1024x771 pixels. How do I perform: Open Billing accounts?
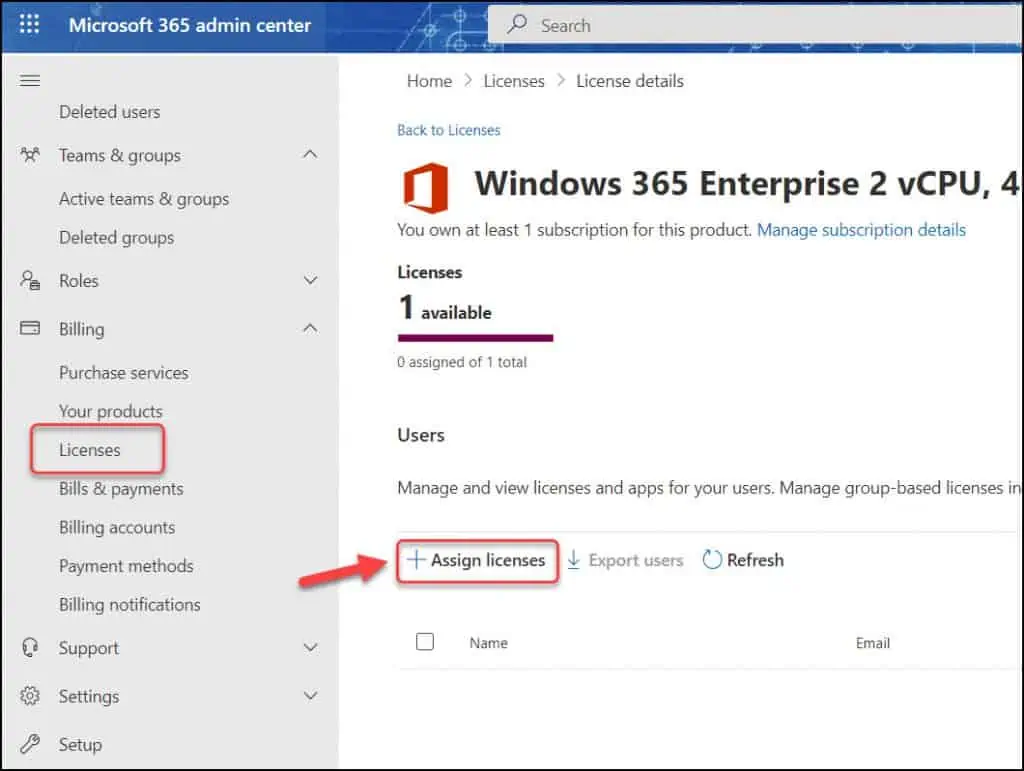pyautogui.click(x=117, y=527)
